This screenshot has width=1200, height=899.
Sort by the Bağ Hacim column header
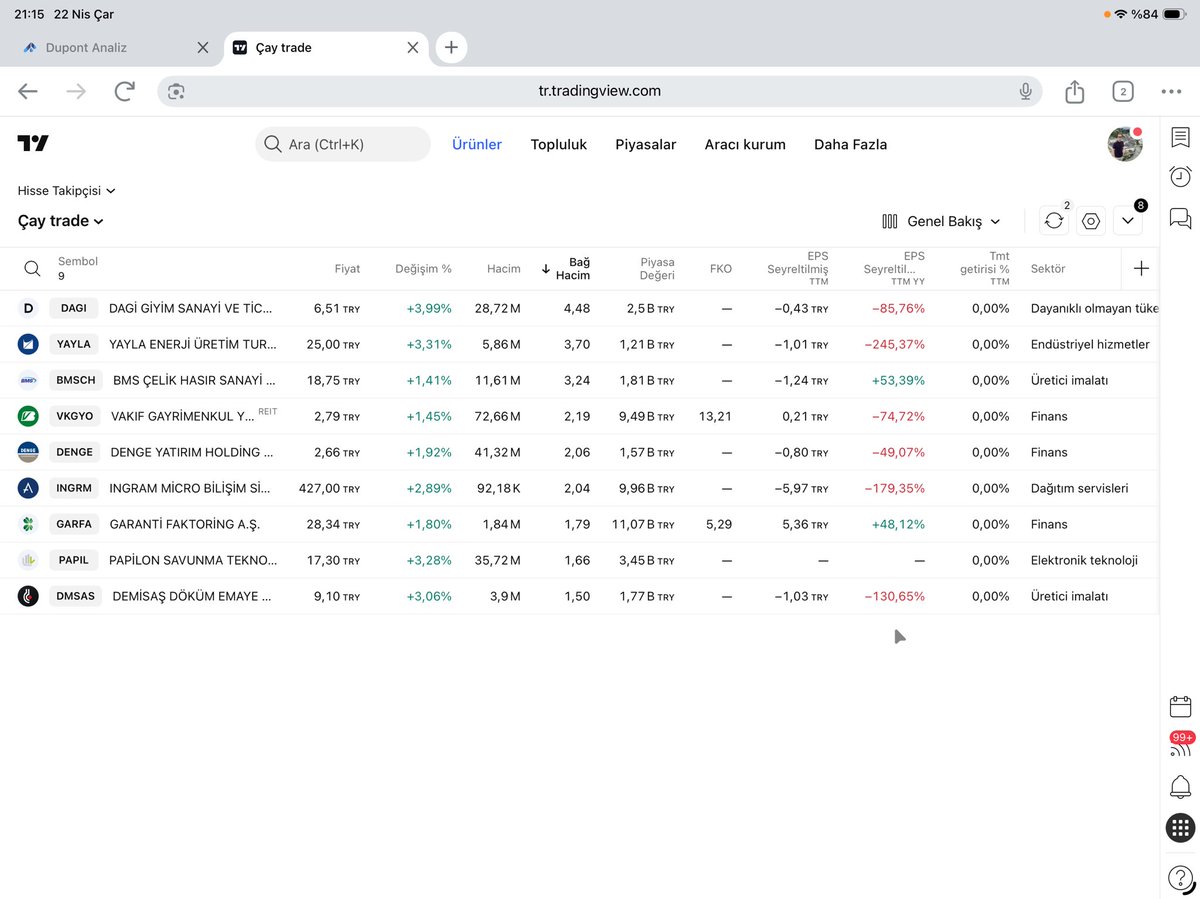click(x=566, y=268)
